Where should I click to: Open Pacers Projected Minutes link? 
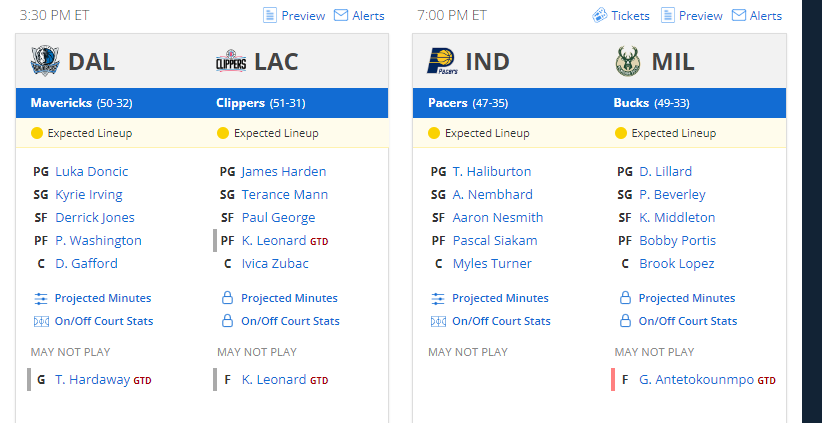point(500,298)
